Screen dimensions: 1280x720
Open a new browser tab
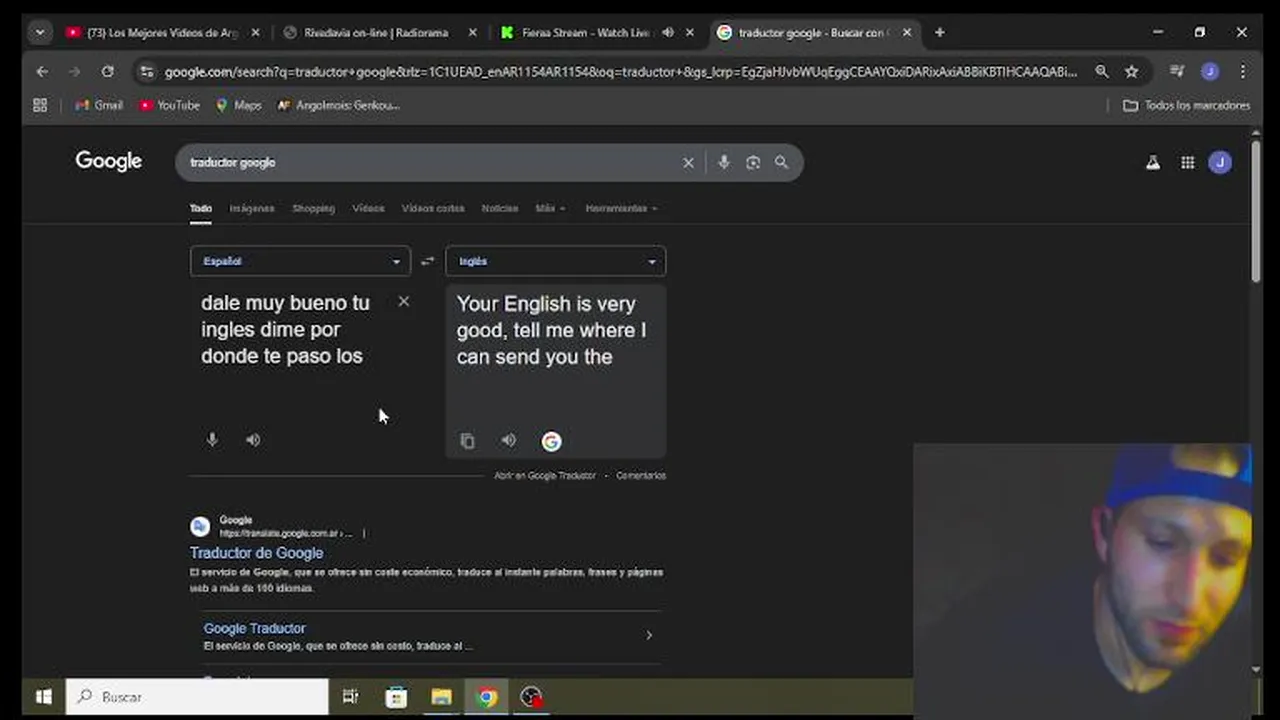coord(939,32)
